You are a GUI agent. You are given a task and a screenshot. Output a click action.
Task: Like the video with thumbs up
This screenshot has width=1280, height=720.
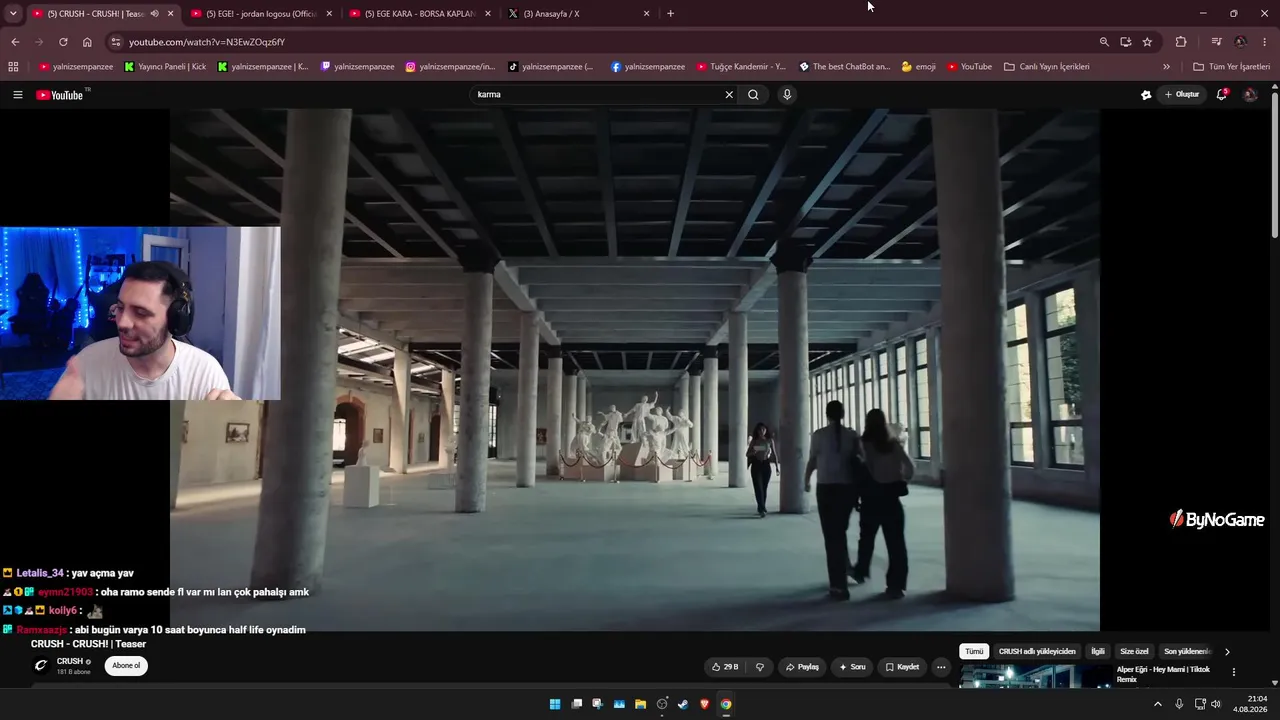click(725, 667)
